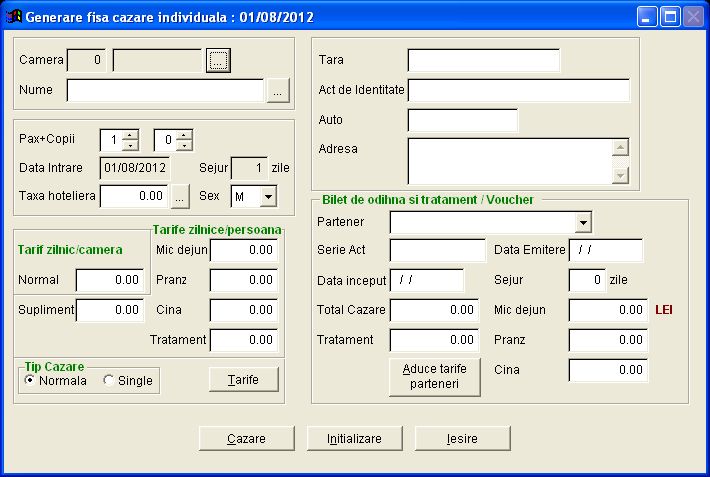Click the Data Intrare field showing 01/08/2012
Viewport: 710px width, 477px height.
click(x=135, y=168)
